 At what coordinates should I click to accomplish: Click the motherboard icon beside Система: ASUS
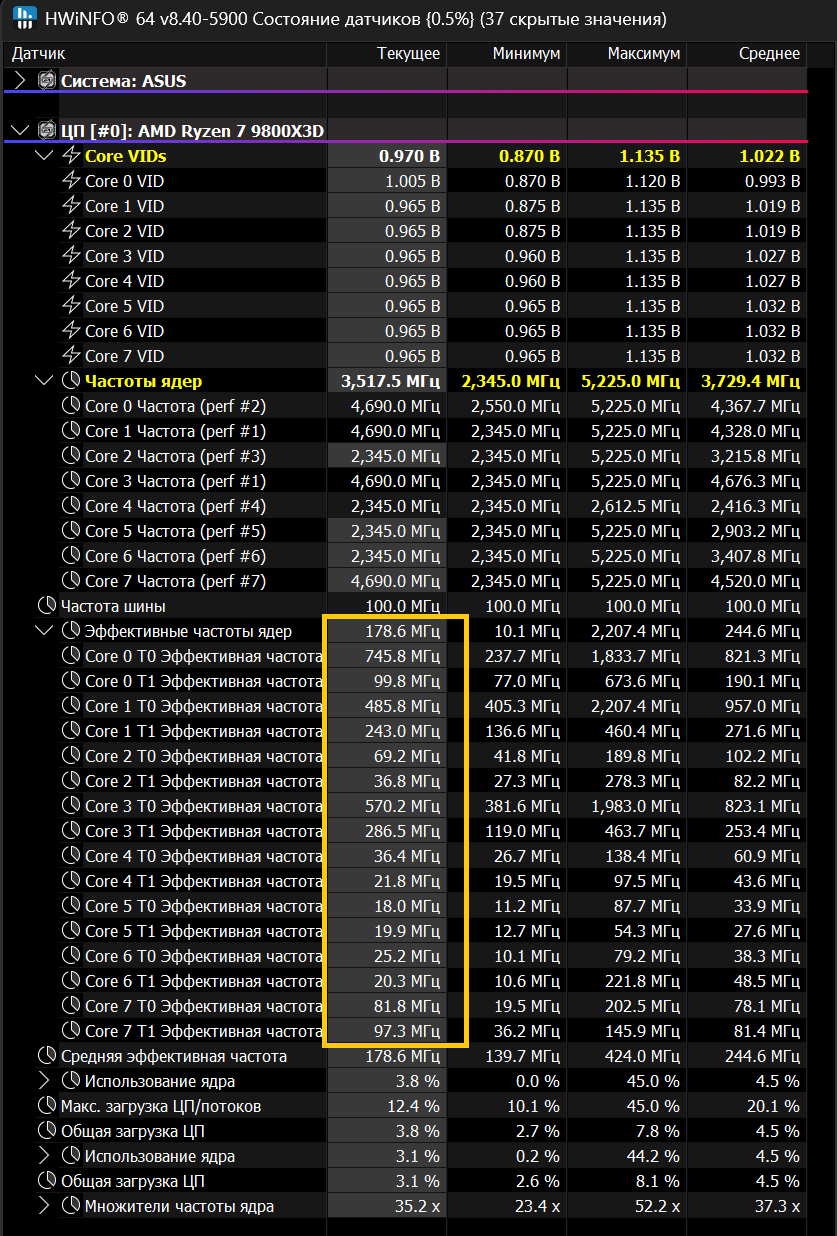[47, 80]
